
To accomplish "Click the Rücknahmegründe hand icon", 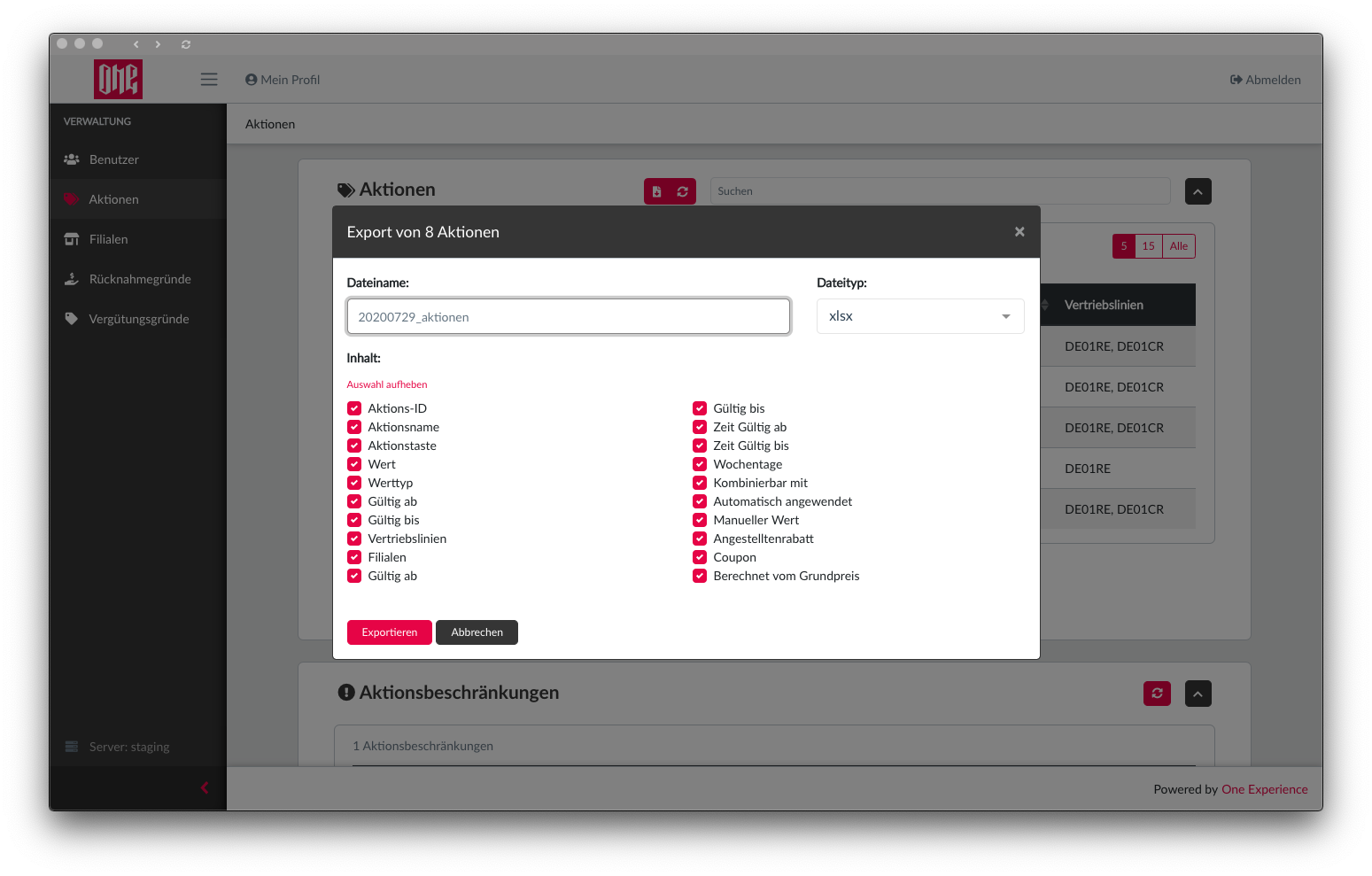I will pyautogui.click(x=72, y=279).
